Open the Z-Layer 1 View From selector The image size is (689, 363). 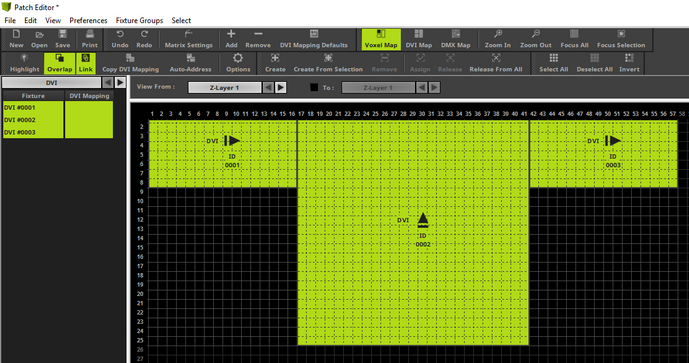[x=225, y=87]
